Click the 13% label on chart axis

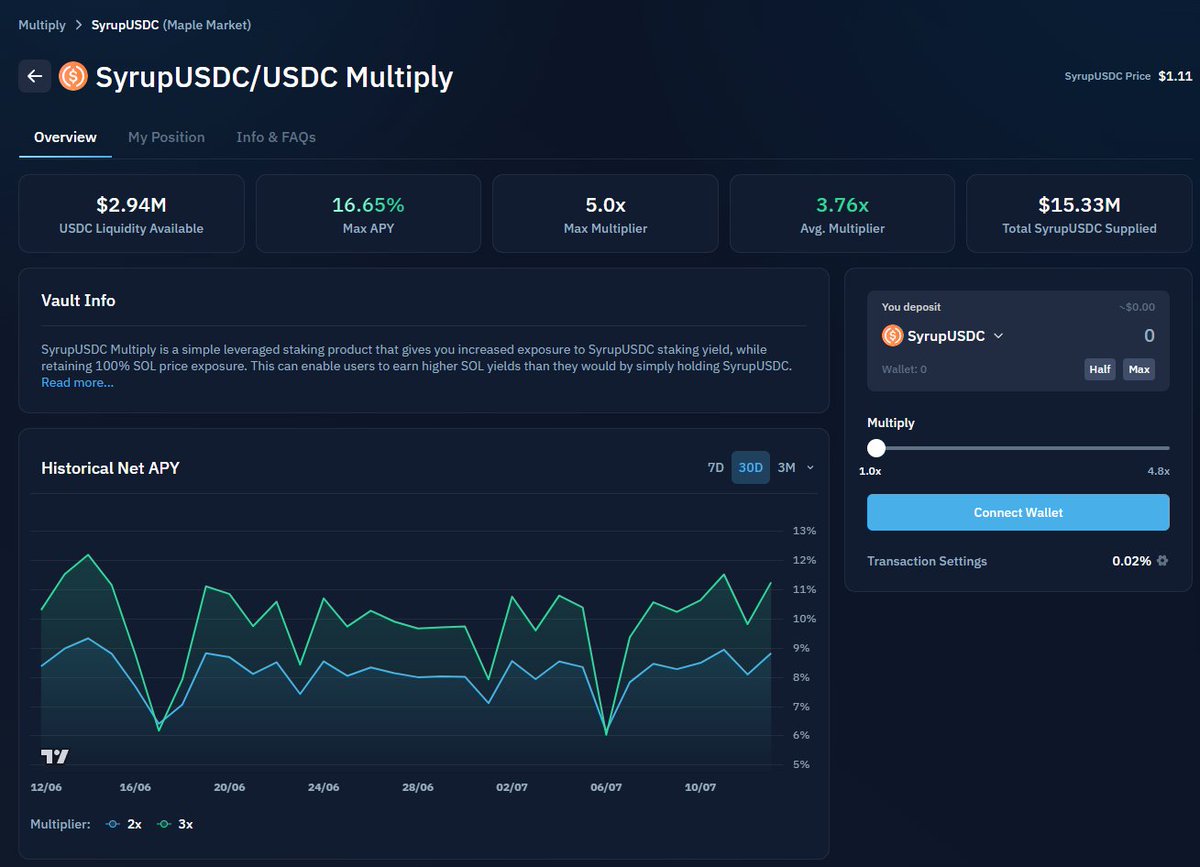[x=804, y=531]
